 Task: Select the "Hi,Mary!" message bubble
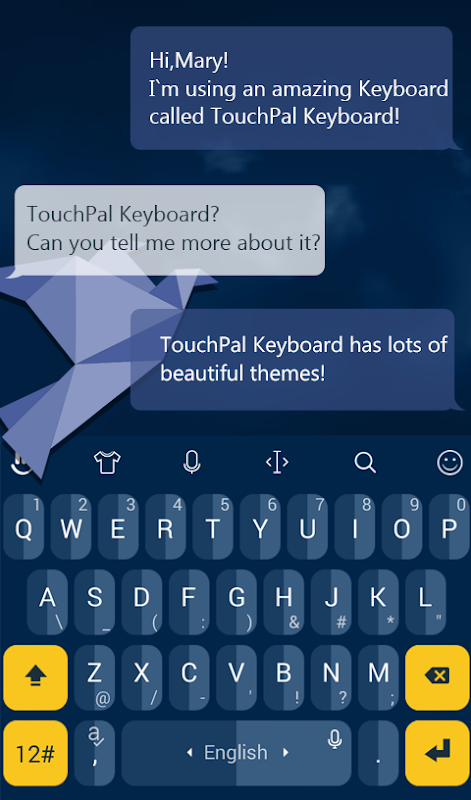291,88
